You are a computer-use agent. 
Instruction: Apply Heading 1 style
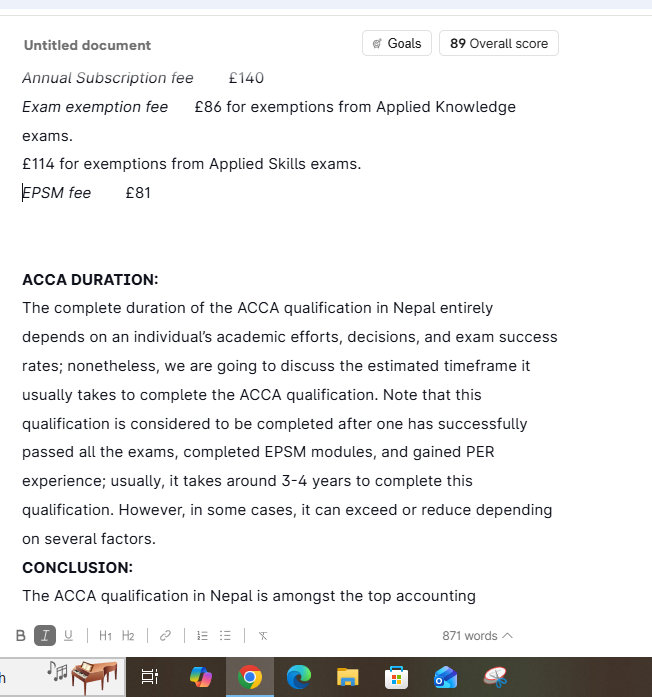(x=105, y=636)
